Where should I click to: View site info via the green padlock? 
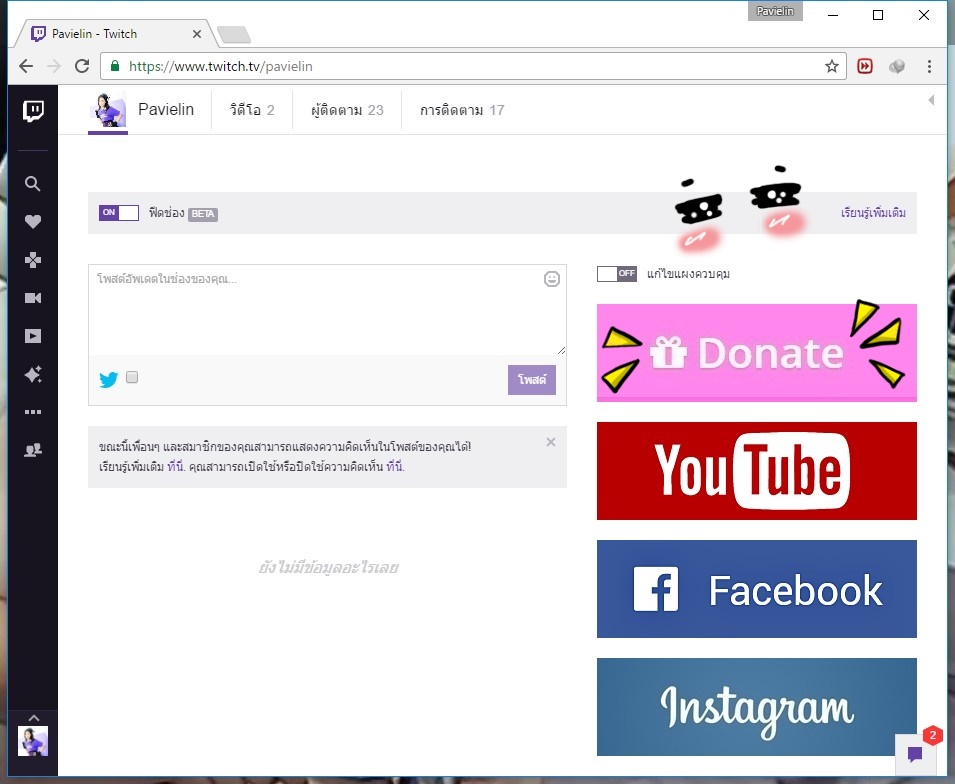click(115, 66)
